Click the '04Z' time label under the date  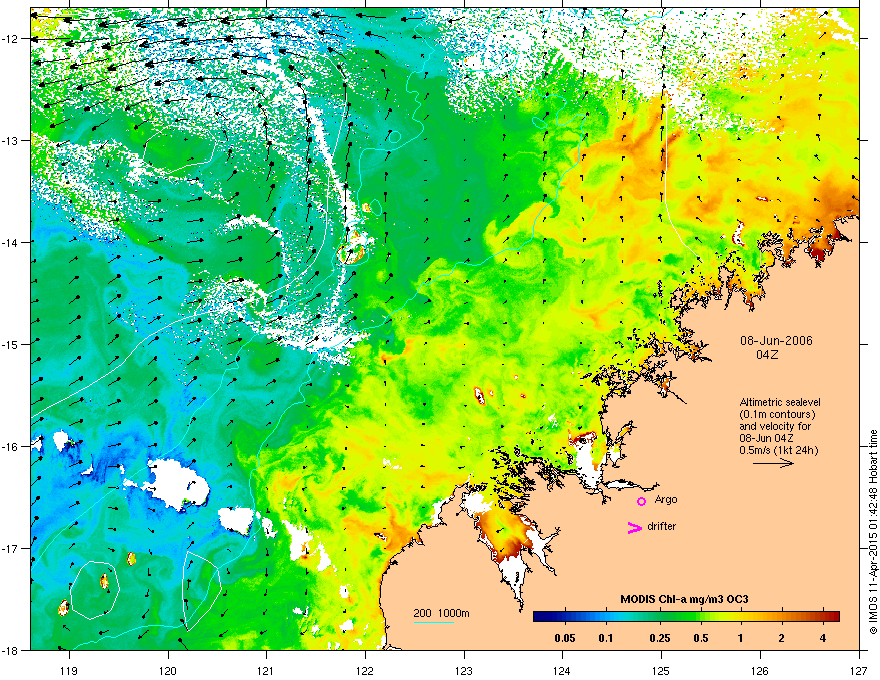(767, 355)
